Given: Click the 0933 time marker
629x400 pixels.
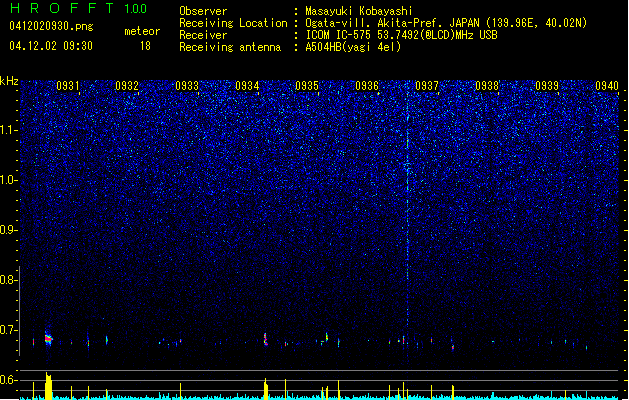Looking at the screenshot, I should [x=187, y=86].
